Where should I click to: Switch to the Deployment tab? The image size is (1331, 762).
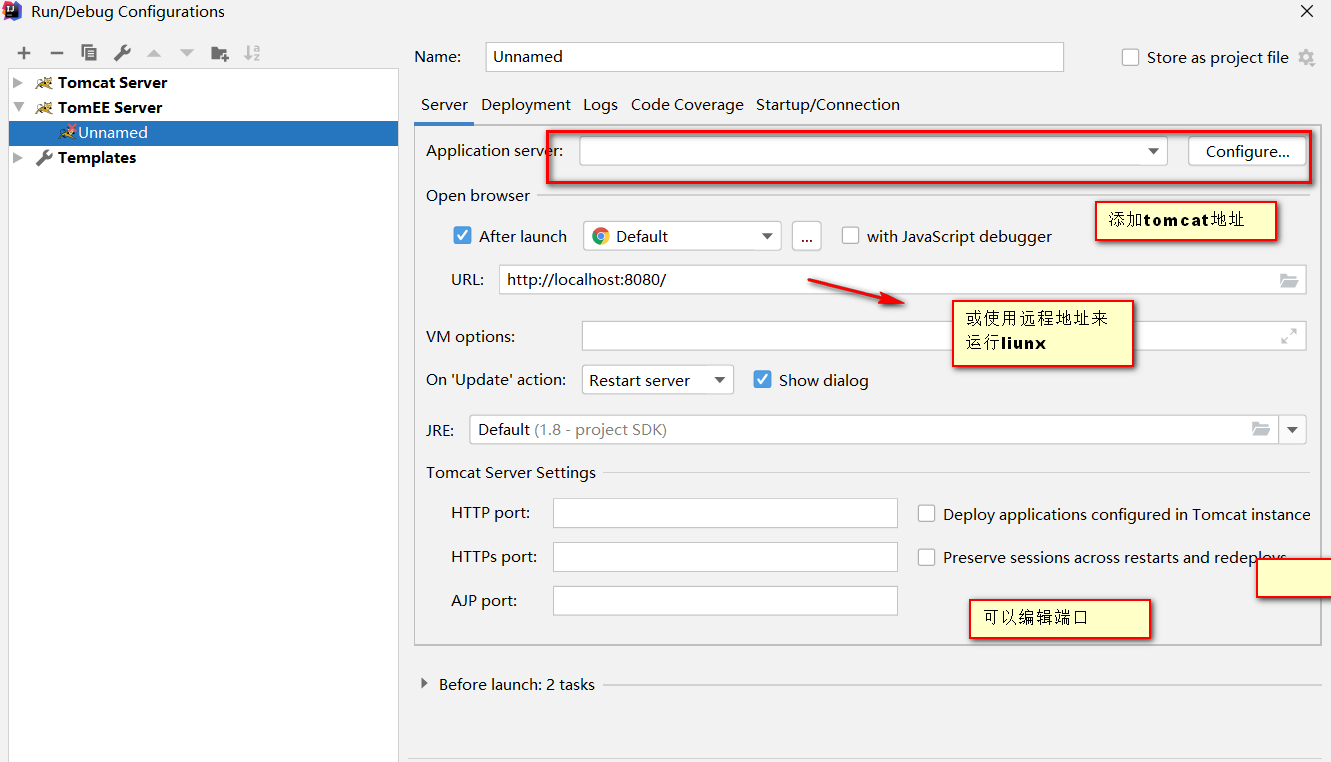[525, 105]
